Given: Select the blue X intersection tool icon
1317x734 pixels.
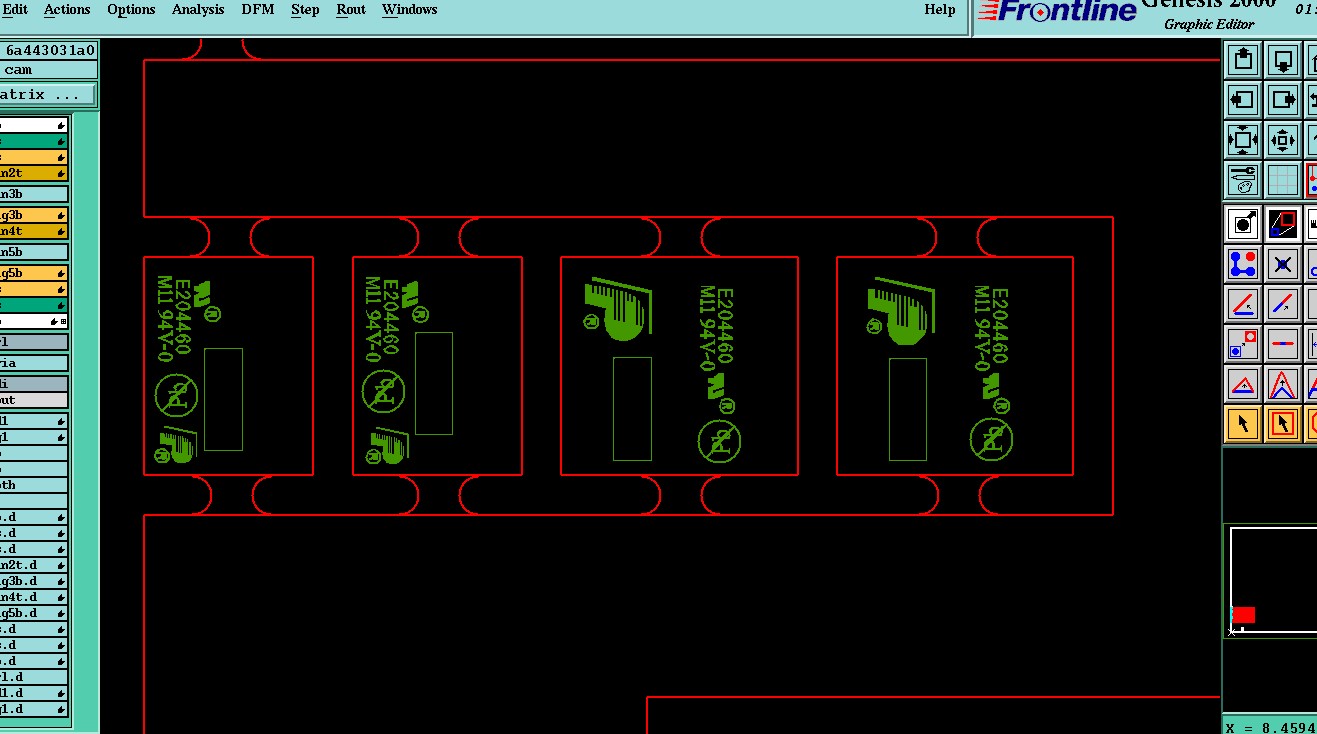Looking at the screenshot, I should tap(1283, 264).
